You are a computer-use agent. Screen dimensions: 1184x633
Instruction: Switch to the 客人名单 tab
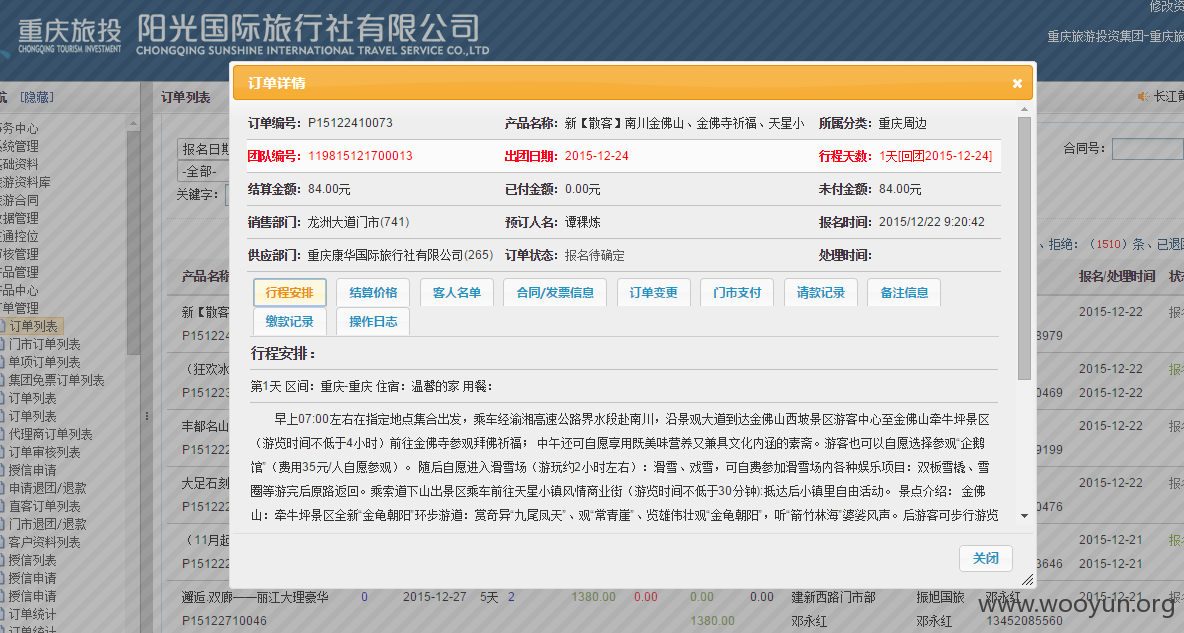point(456,292)
